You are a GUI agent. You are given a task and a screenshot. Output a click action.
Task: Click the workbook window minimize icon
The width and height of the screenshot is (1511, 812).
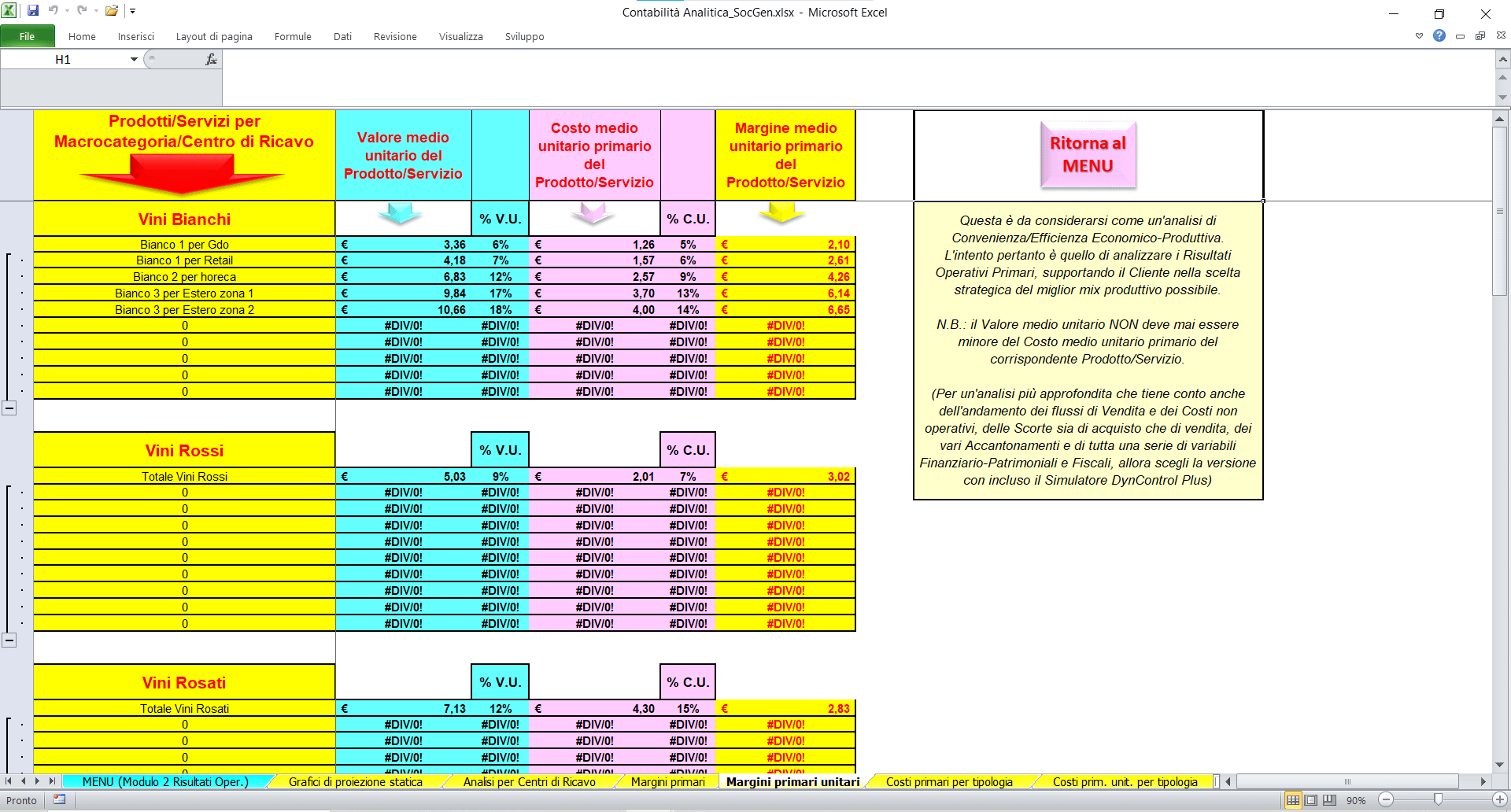(x=1460, y=36)
